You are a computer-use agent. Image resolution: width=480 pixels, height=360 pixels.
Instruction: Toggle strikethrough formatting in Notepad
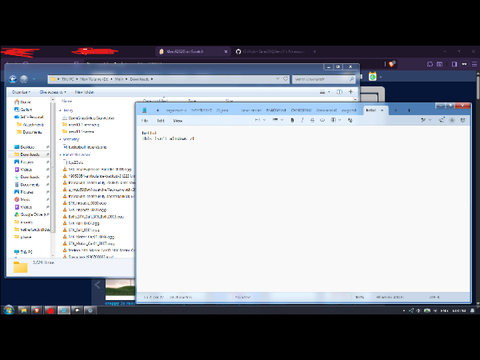click(312, 120)
